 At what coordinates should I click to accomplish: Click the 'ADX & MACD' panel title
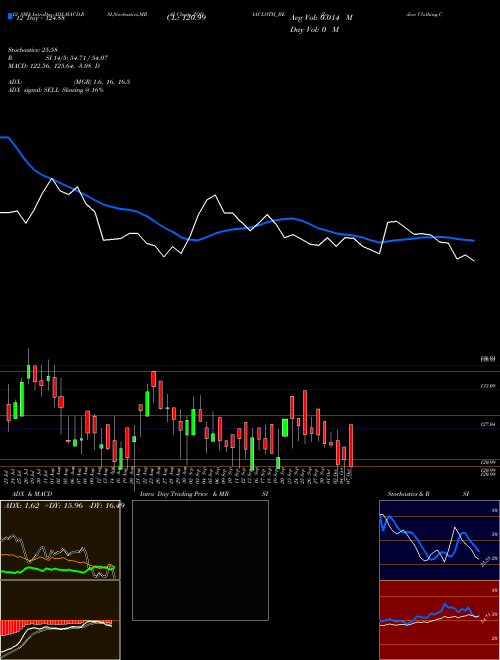(x=32, y=494)
